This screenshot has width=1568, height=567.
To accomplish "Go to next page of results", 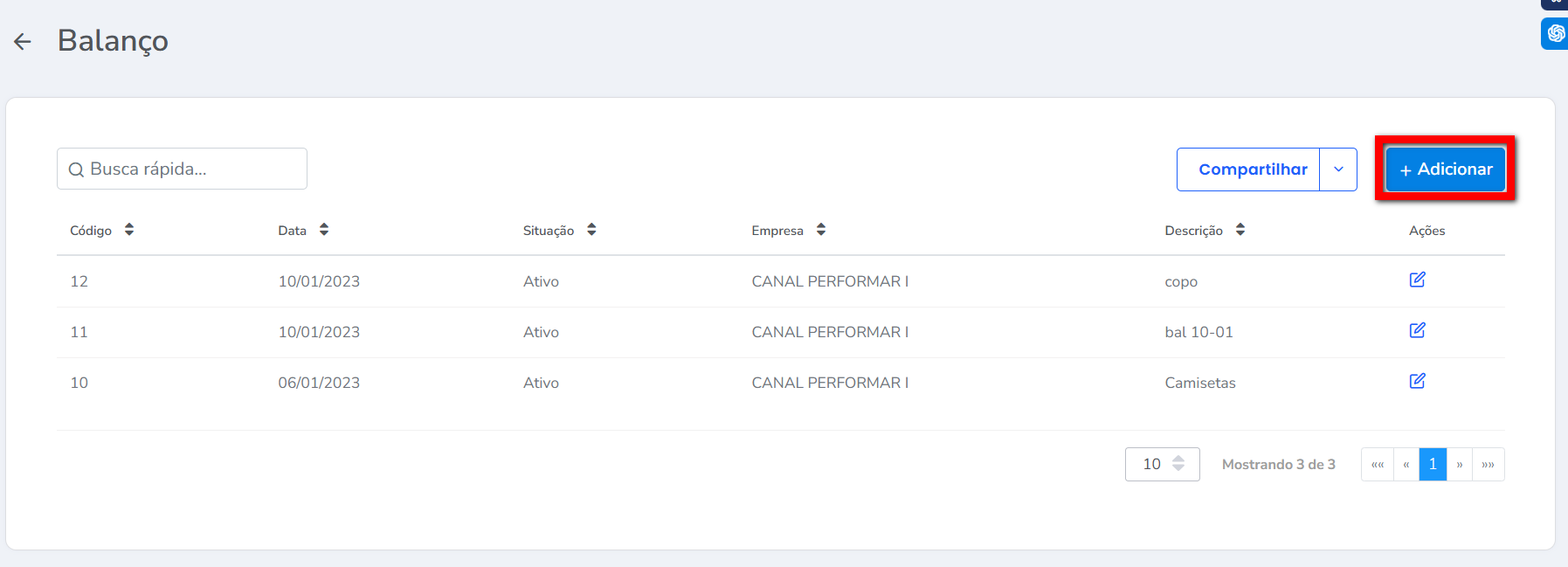I will click(1460, 465).
